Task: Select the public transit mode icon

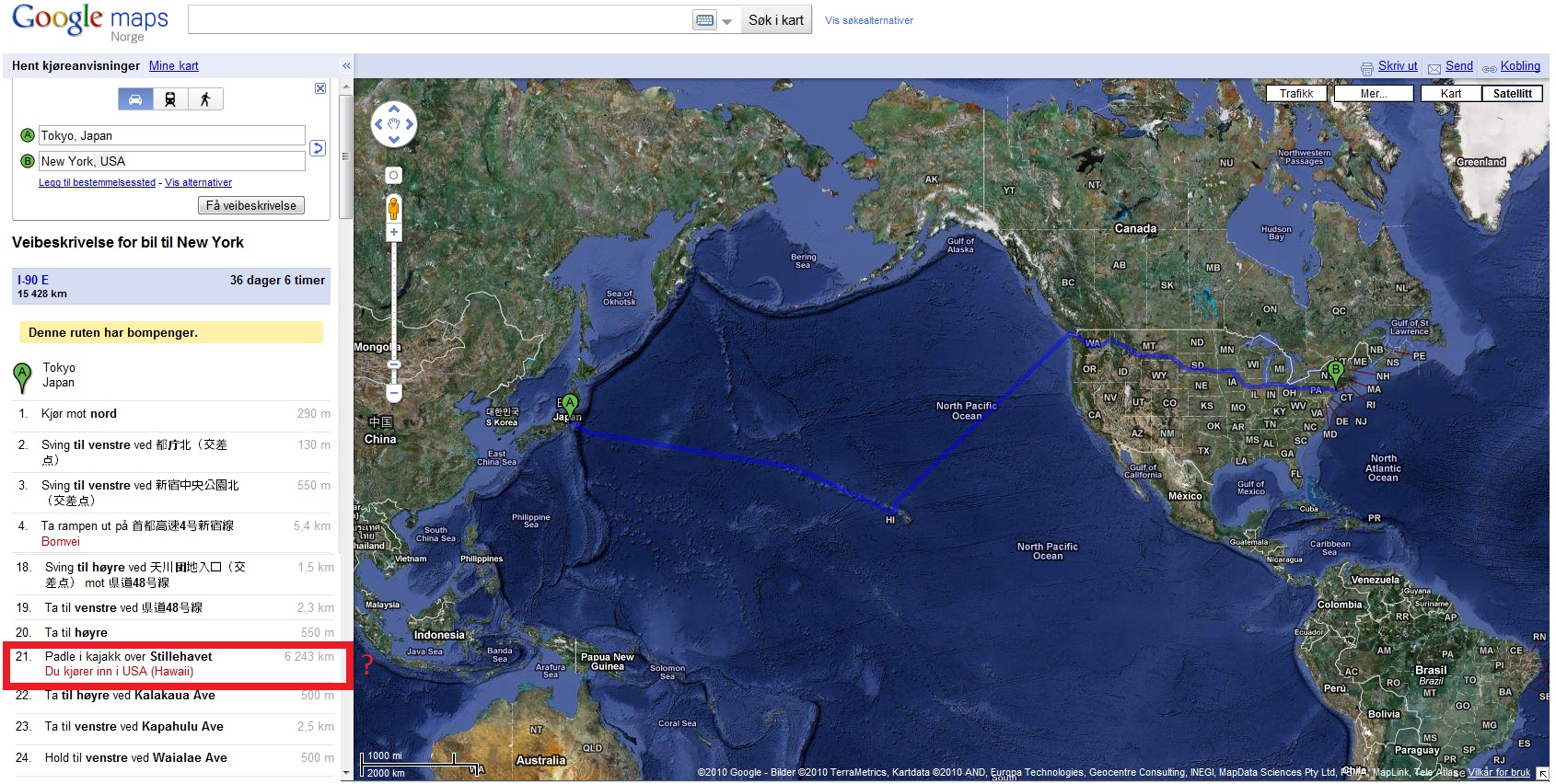Action: click(x=170, y=99)
